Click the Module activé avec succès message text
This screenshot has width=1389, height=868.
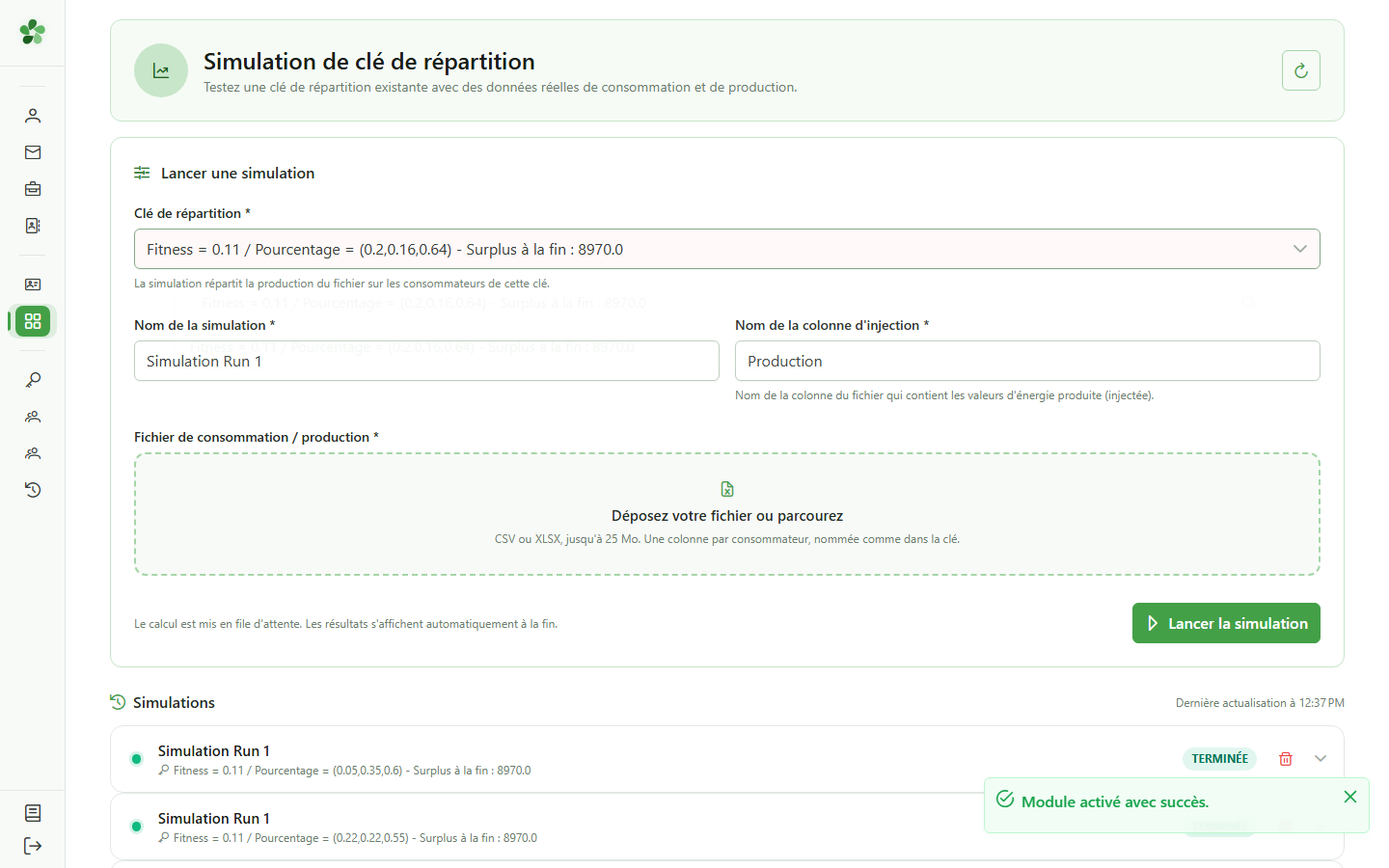[x=1115, y=801]
